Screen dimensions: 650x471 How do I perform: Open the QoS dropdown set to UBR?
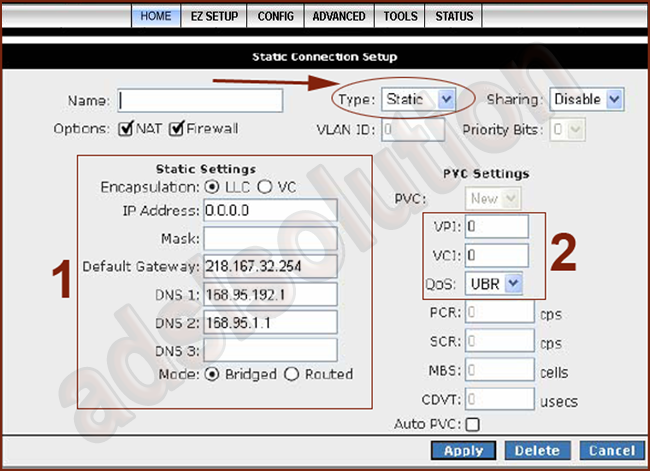[x=495, y=285]
